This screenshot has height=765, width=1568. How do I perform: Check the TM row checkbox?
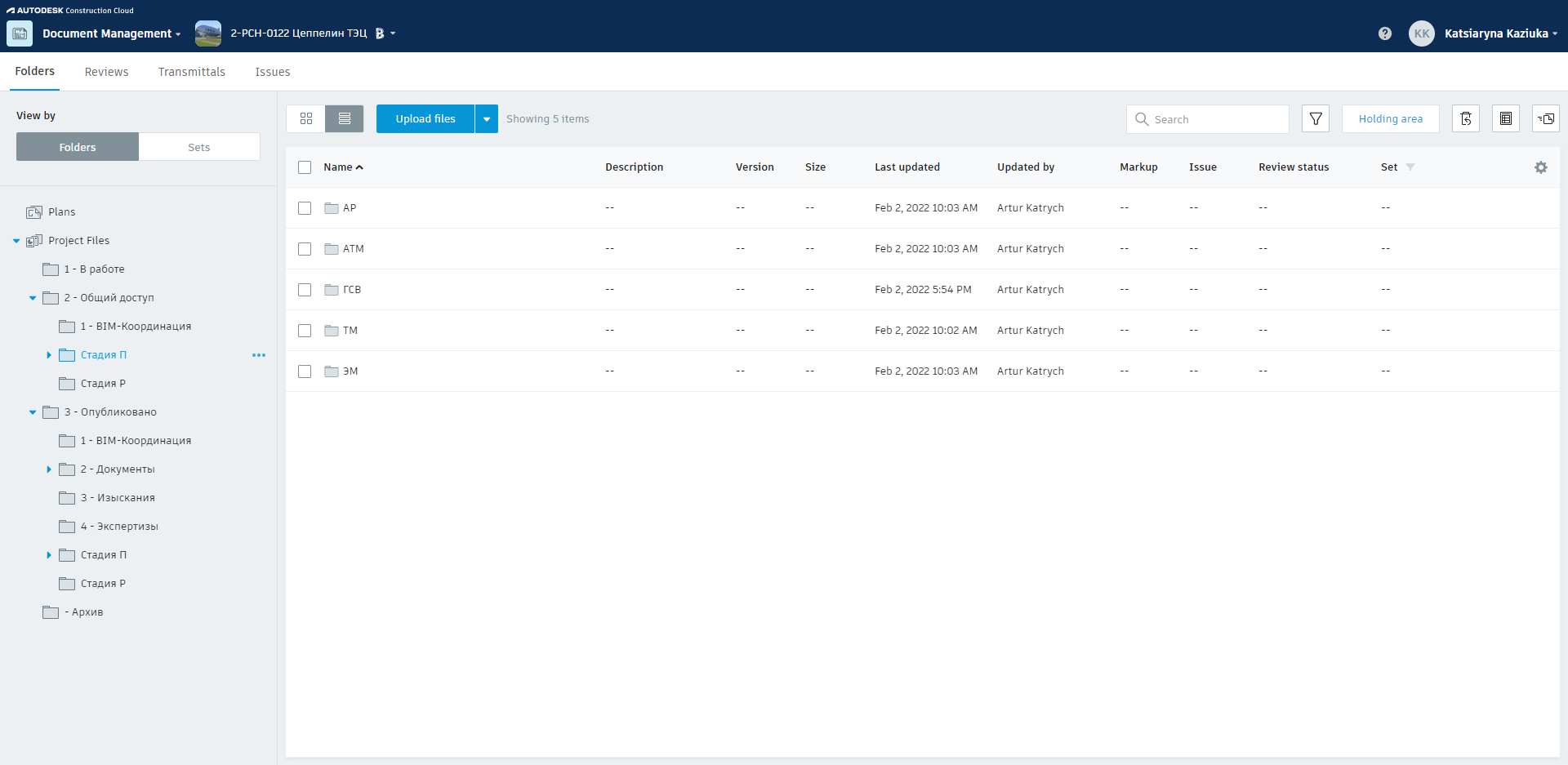(x=305, y=331)
